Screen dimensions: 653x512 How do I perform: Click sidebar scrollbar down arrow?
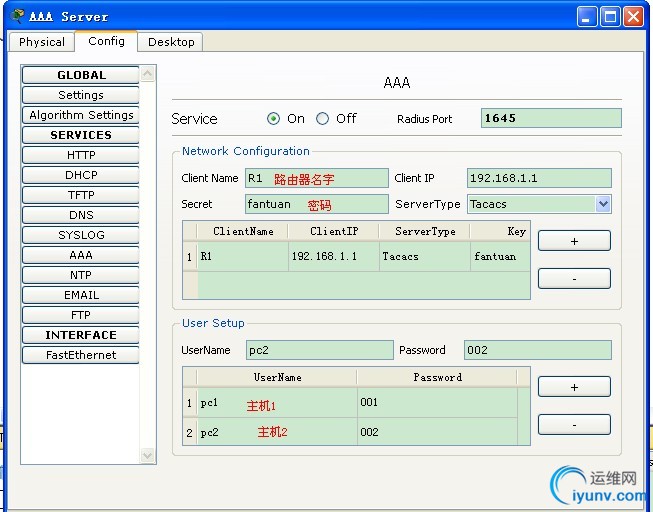tap(147, 455)
